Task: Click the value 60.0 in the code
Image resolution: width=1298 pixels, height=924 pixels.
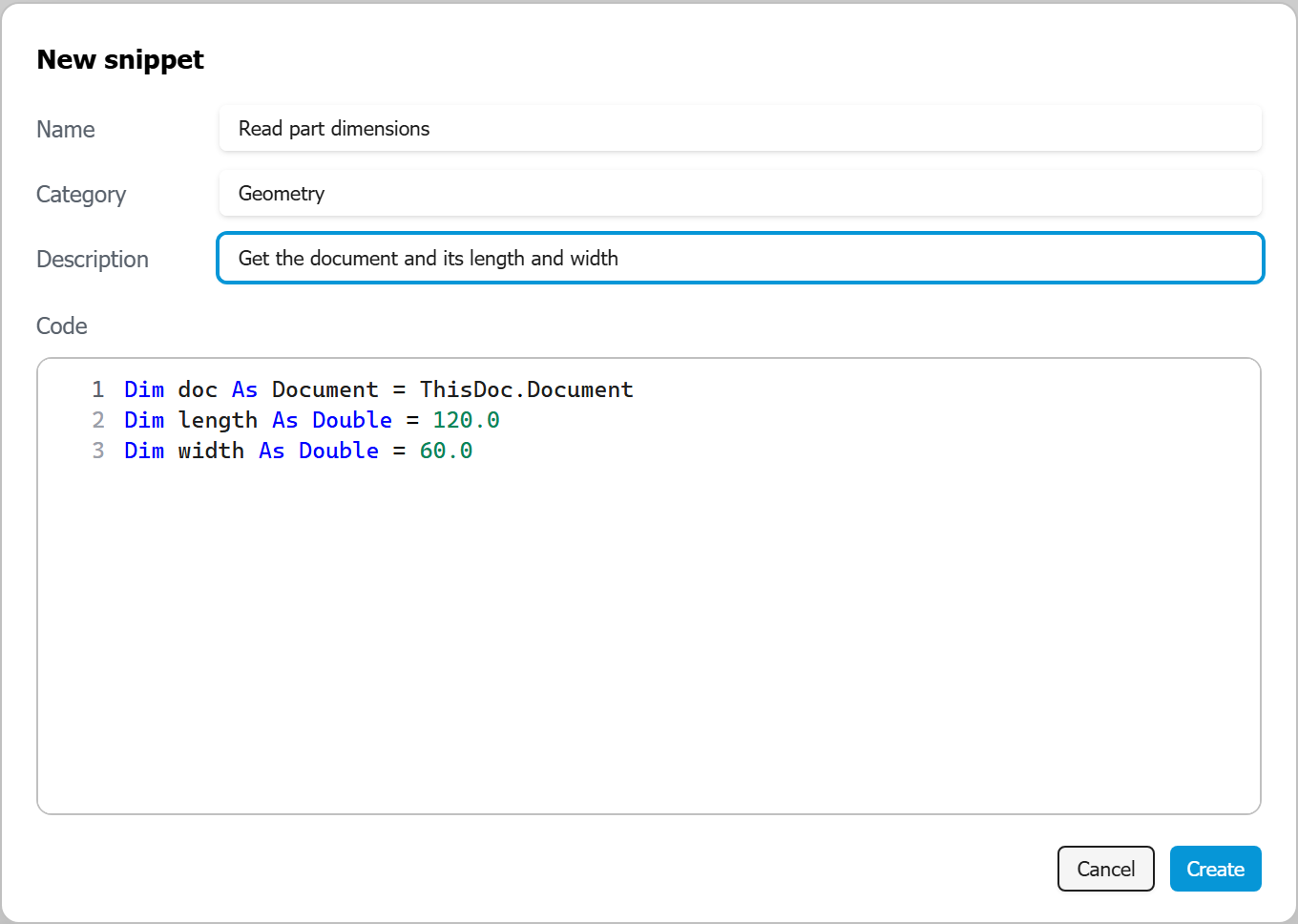Action: [447, 451]
